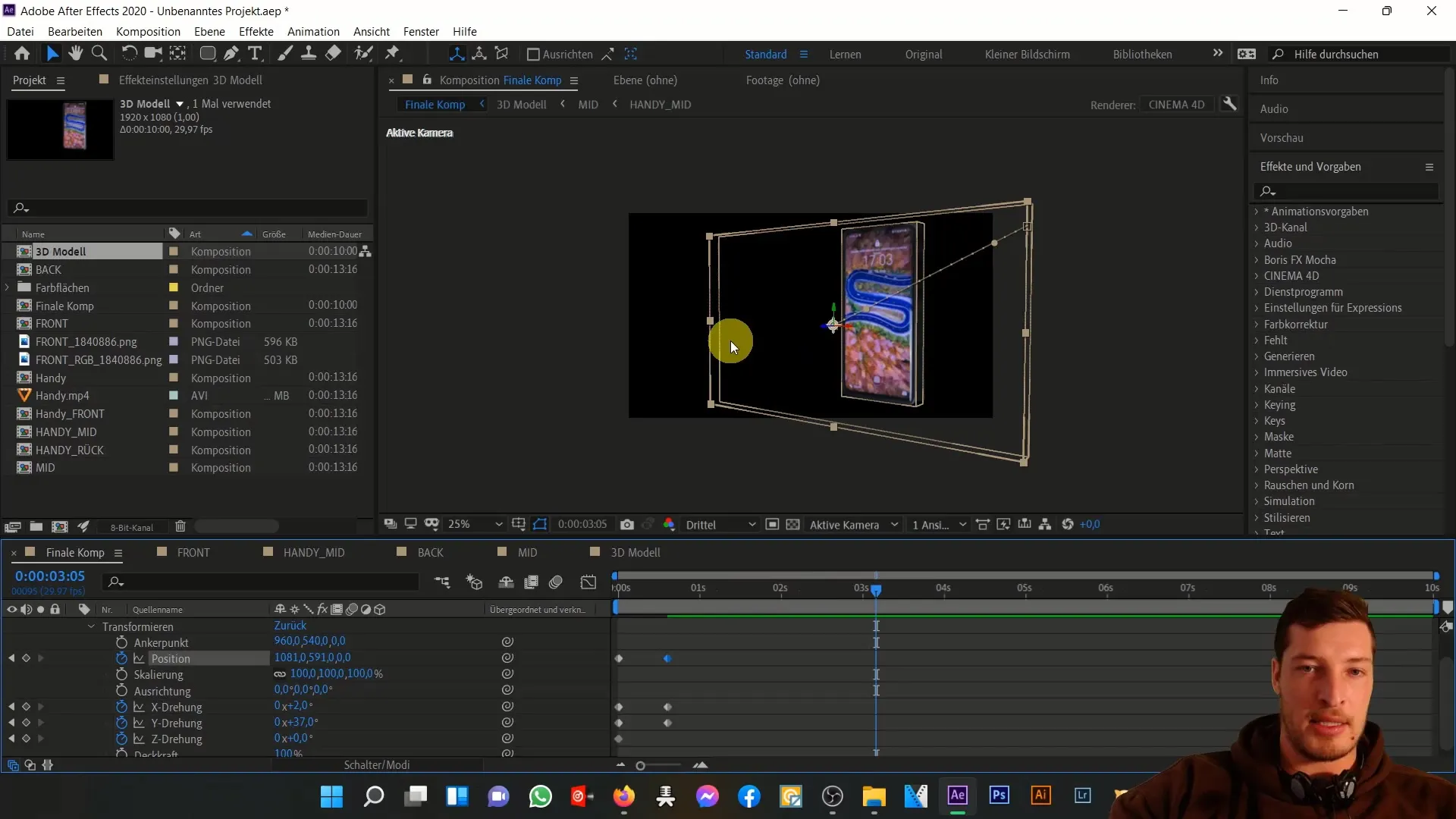Open renderer options wrench icon

1230,105
